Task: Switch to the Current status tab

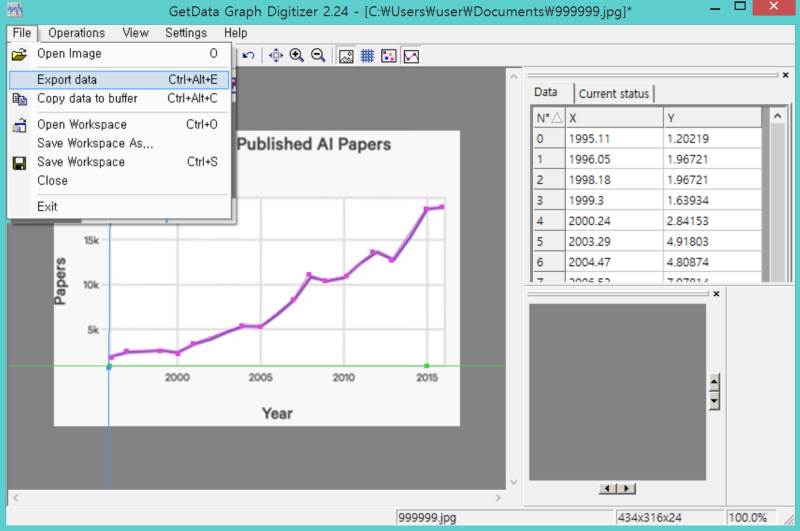Action: click(614, 94)
